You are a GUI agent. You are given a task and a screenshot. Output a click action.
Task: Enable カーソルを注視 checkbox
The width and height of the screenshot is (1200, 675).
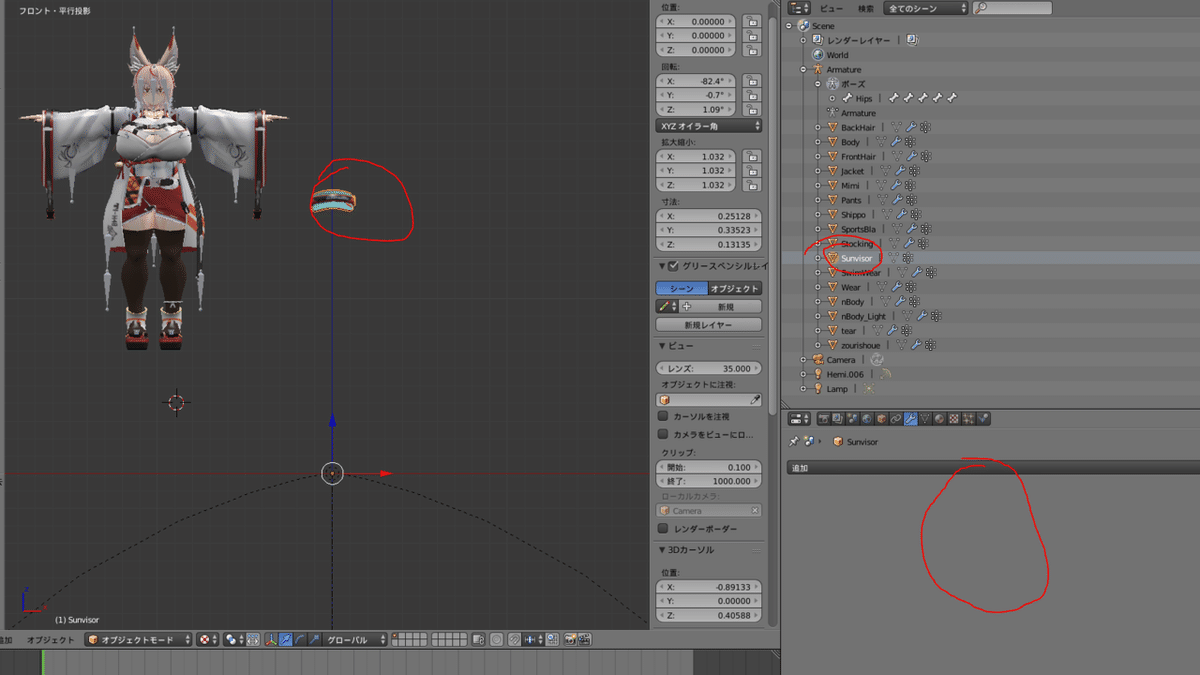pyautogui.click(x=663, y=416)
